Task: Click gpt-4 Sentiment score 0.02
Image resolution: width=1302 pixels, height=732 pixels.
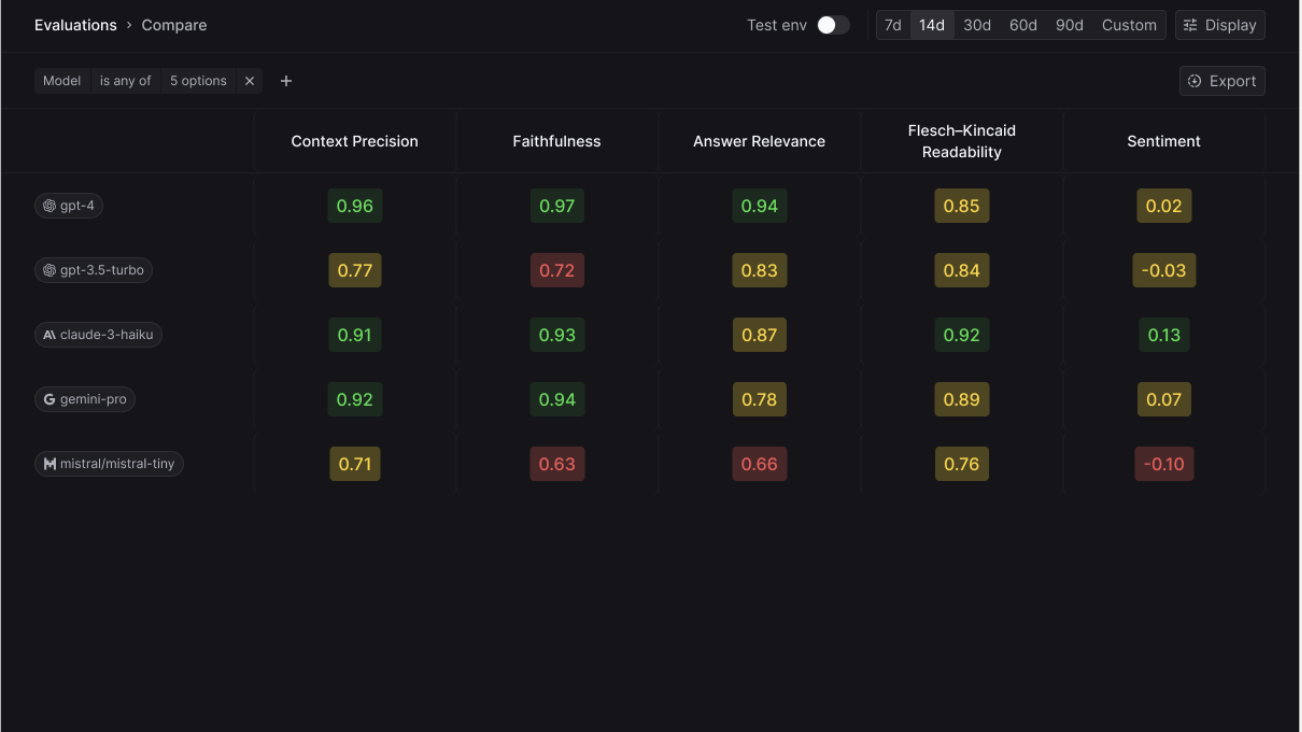Action: [1164, 206]
